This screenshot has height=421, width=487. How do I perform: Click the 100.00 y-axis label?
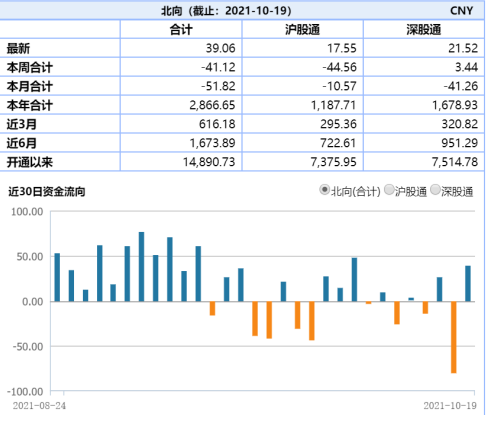[27, 212]
